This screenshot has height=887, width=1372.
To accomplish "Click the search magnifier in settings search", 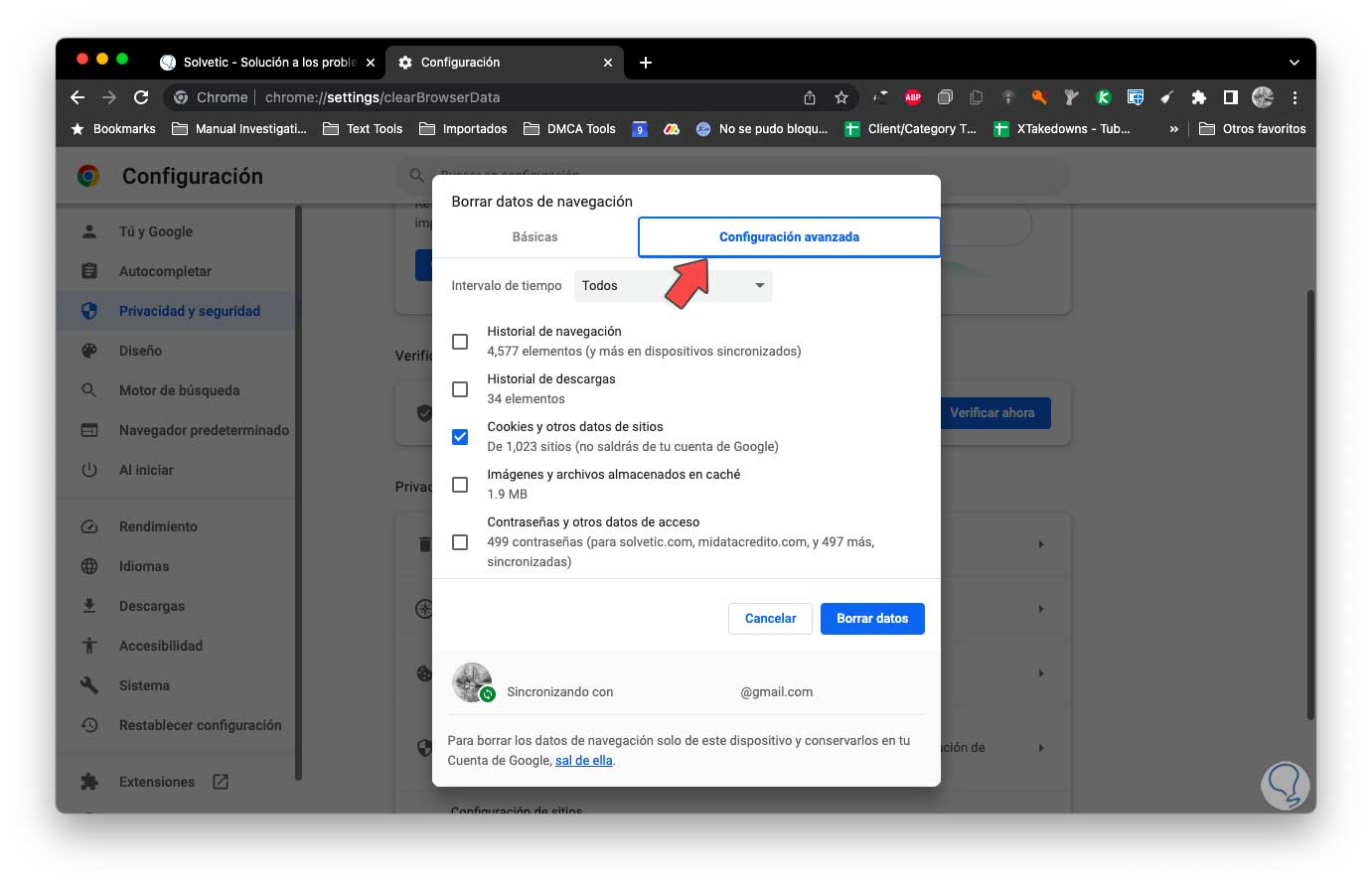I will (x=416, y=176).
